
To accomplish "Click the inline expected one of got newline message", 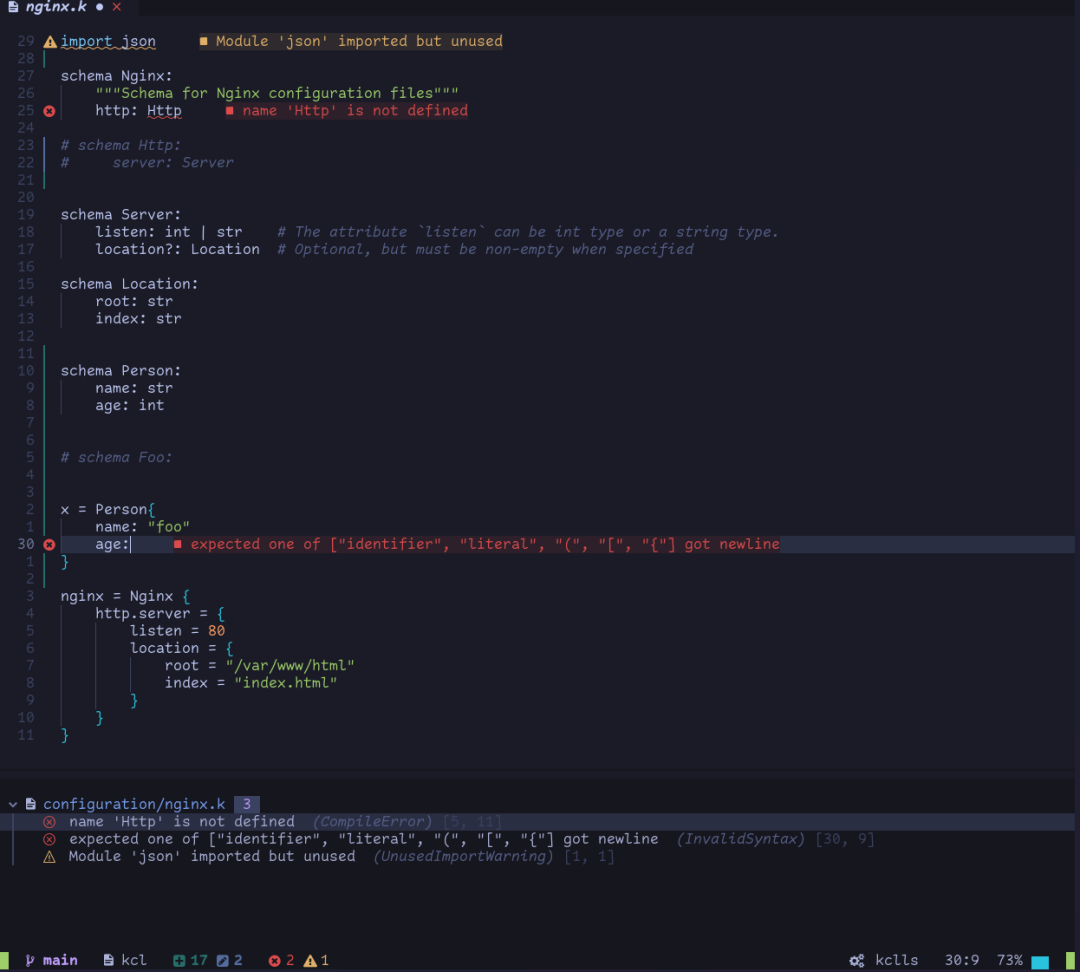I will (x=477, y=544).
